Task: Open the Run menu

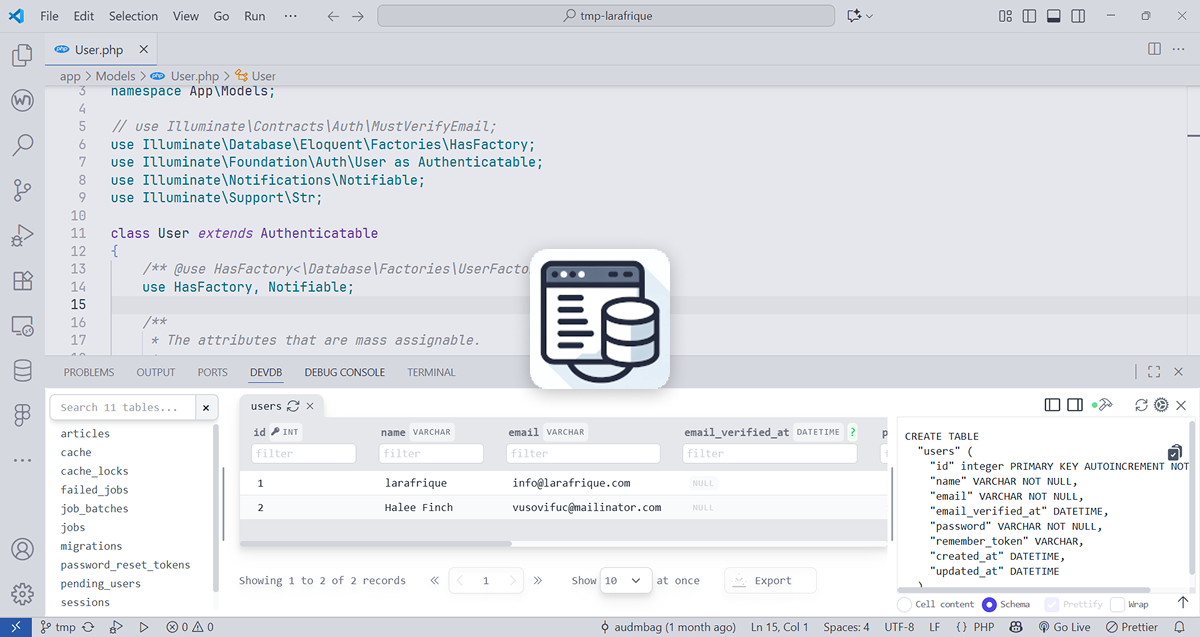Action: tap(254, 15)
